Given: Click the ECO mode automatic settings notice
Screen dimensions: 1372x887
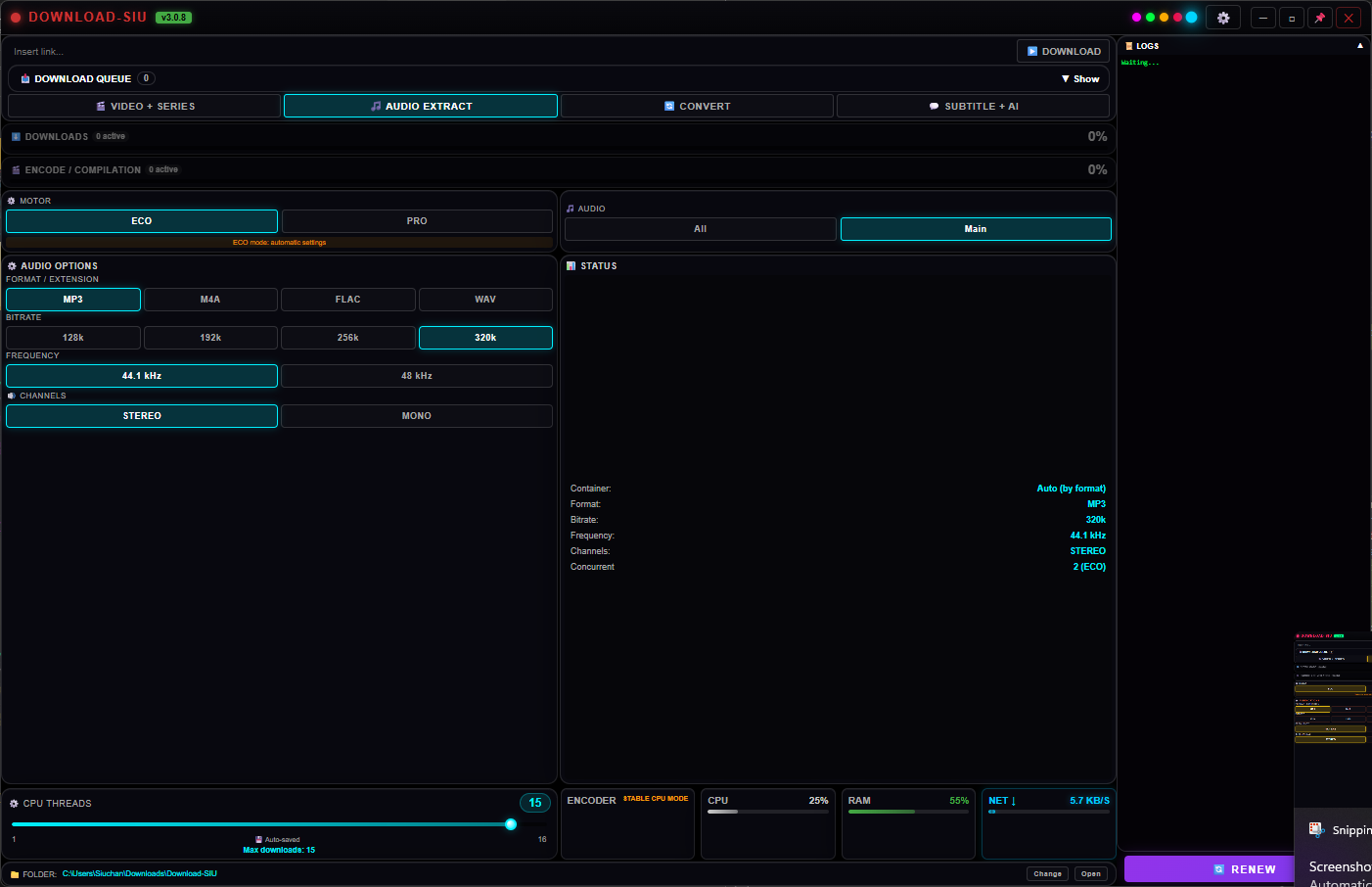Looking at the screenshot, I should pyautogui.click(x=280, y=243).
